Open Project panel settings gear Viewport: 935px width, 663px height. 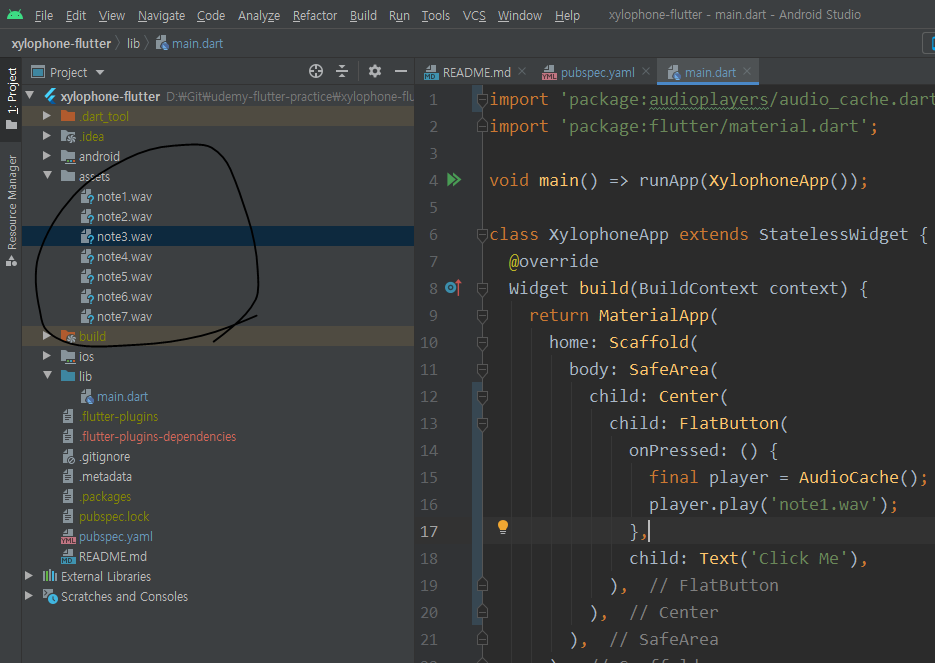(374, 72)
